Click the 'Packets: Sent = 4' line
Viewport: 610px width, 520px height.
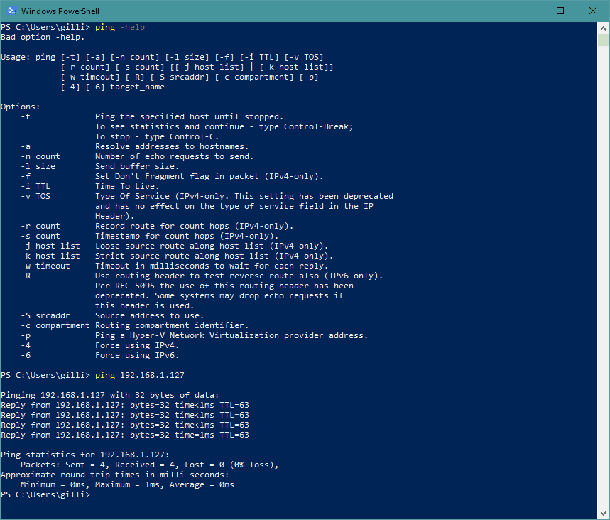pyautogui.click(x=149, y=465)
